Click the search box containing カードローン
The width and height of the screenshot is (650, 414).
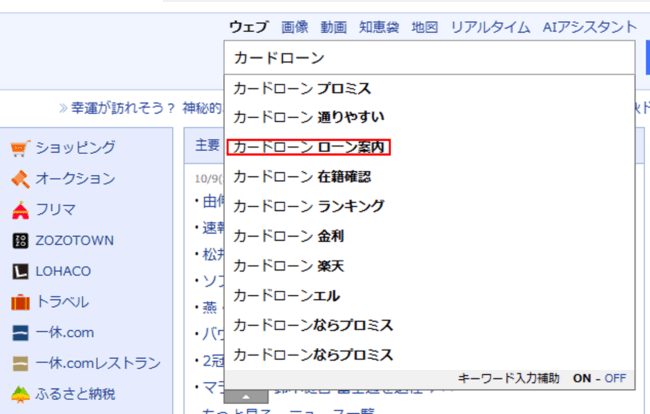click(x=429, y=58)
